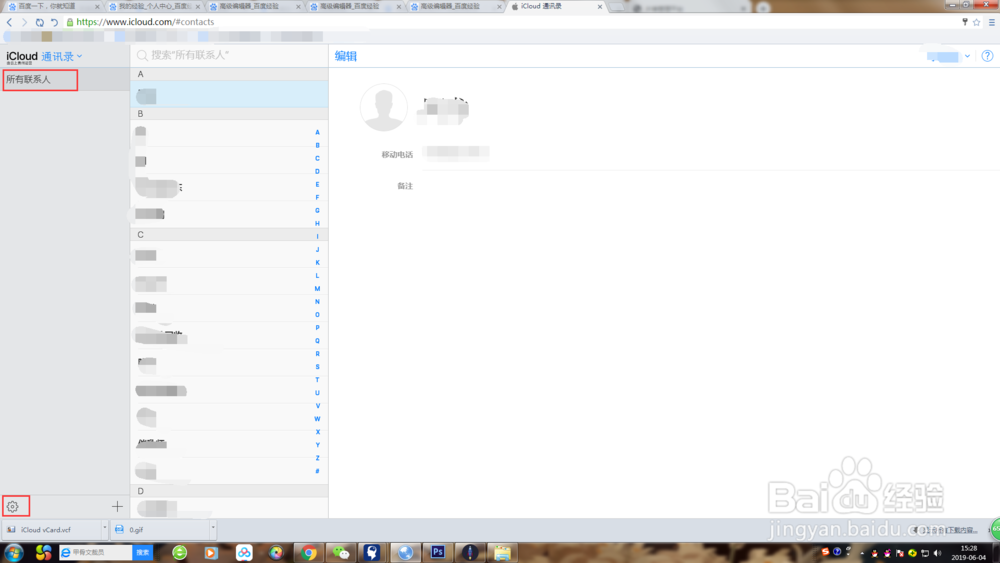Switch to the 我的经验 browser tab
The height and width of the screenshot is (563, 1000).
tap(153, 6)
